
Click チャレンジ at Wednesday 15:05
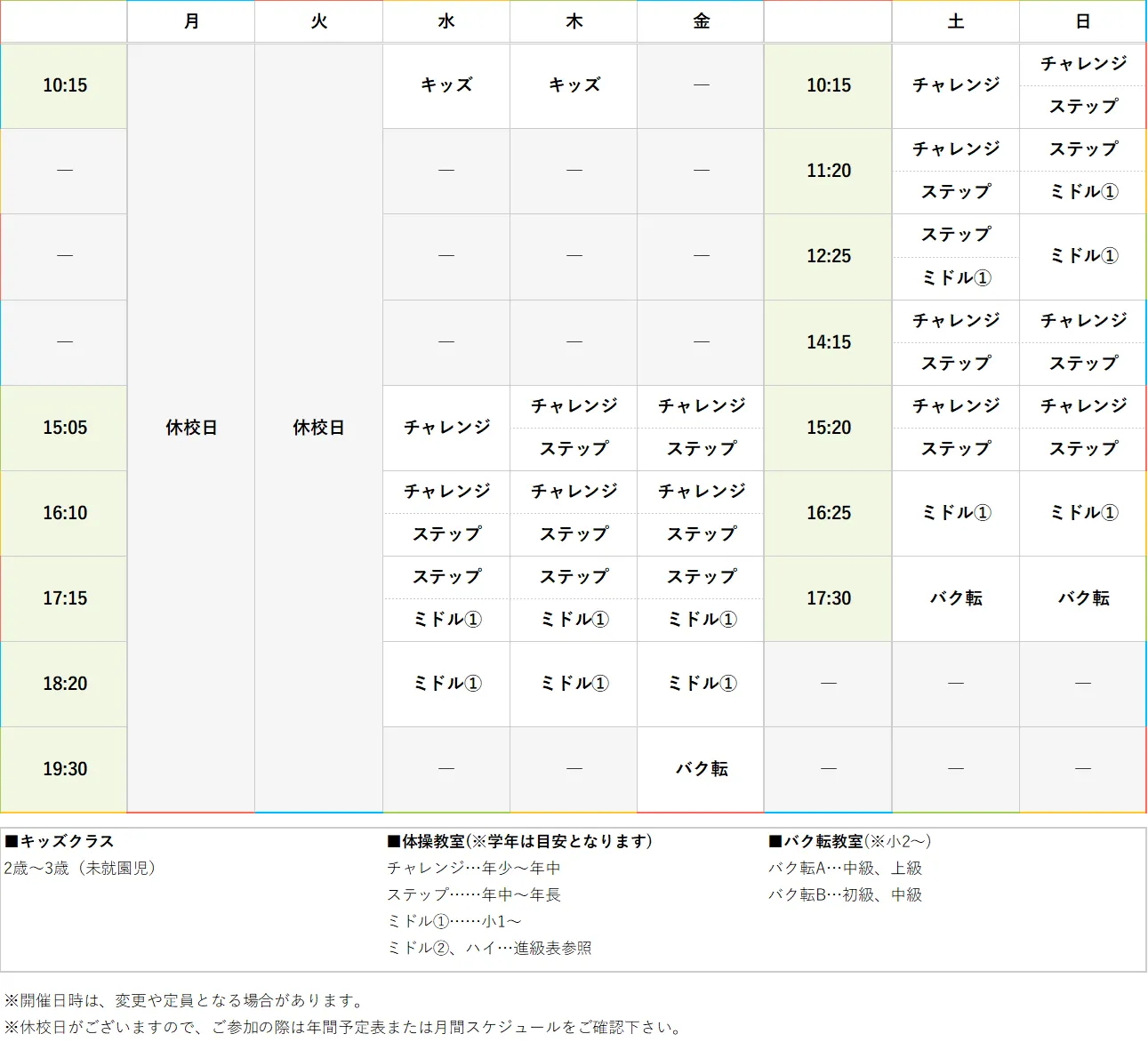(x=446, y=428)
